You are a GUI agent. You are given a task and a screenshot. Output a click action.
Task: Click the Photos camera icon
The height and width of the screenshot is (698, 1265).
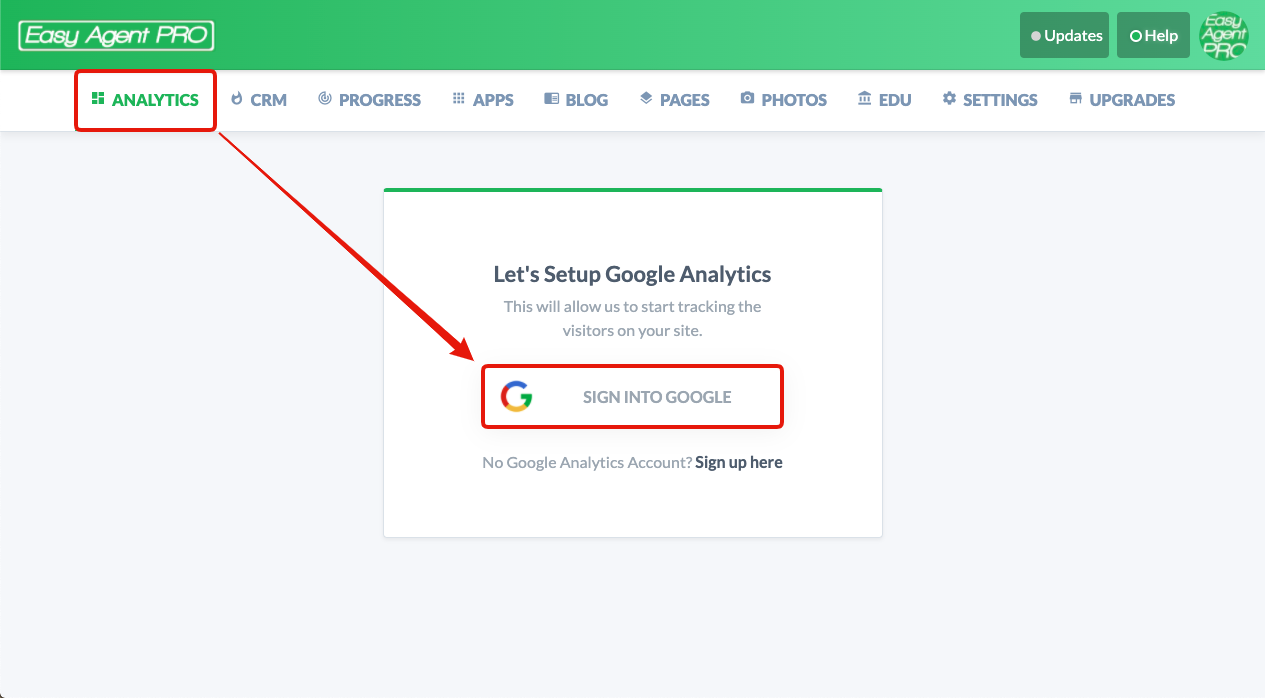(747, 99)
